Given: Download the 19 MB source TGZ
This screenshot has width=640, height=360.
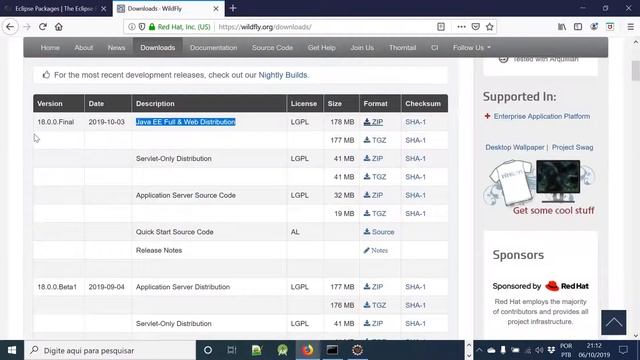Looking at the screenshot, I should pyautogui.click(x=375, y=214).
